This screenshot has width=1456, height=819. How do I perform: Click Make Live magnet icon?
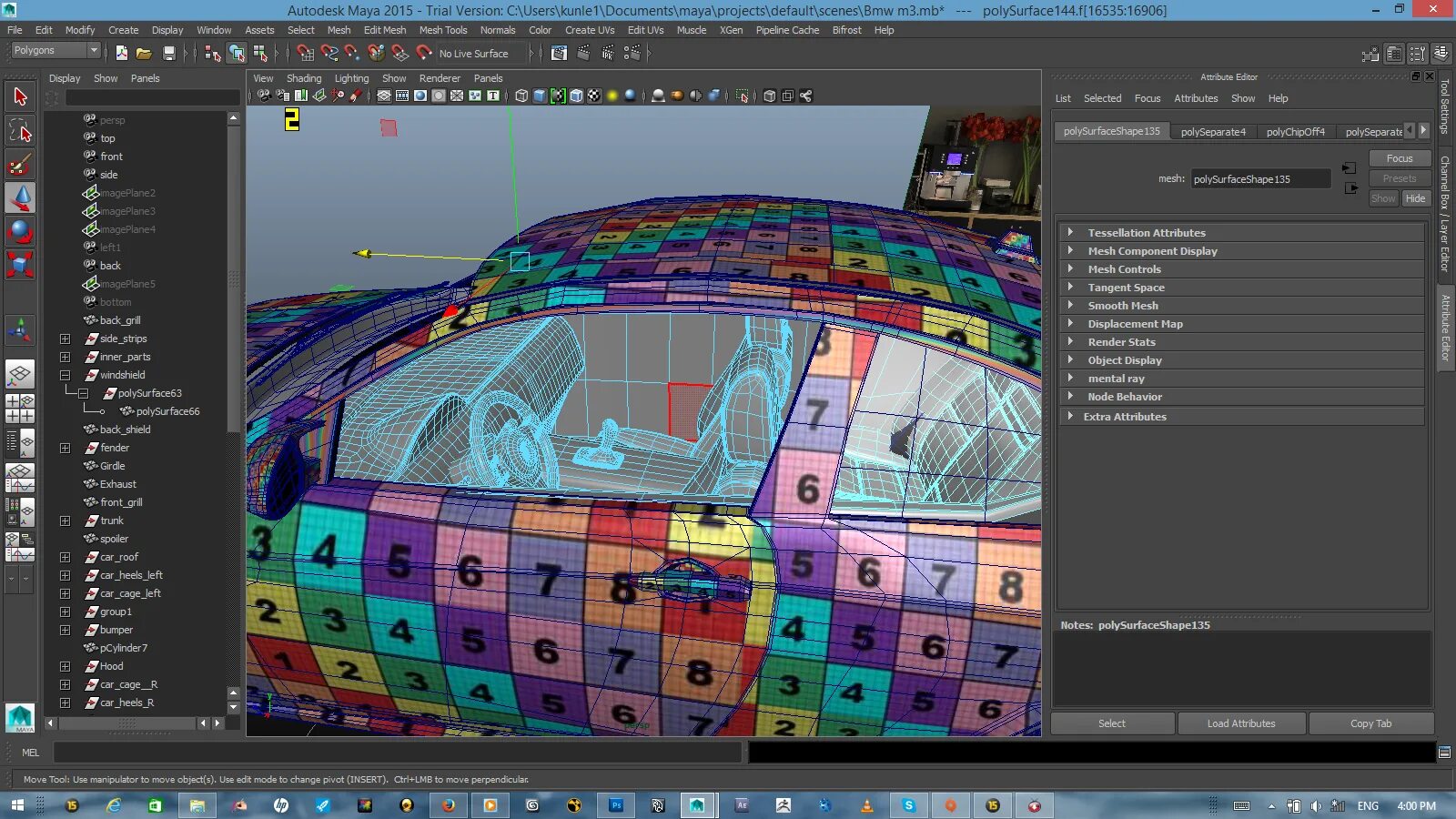(424, 53)
